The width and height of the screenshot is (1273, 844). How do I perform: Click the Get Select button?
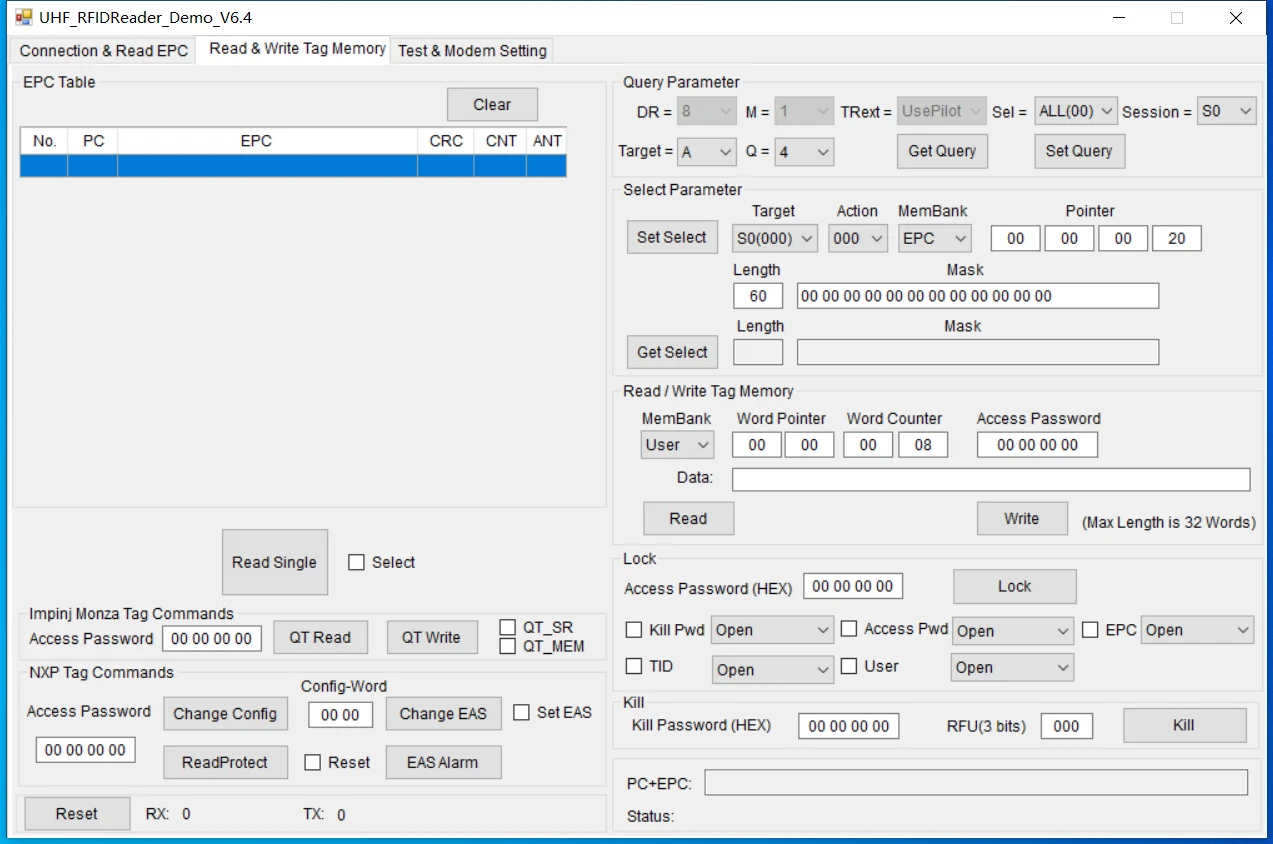[672, 352]
